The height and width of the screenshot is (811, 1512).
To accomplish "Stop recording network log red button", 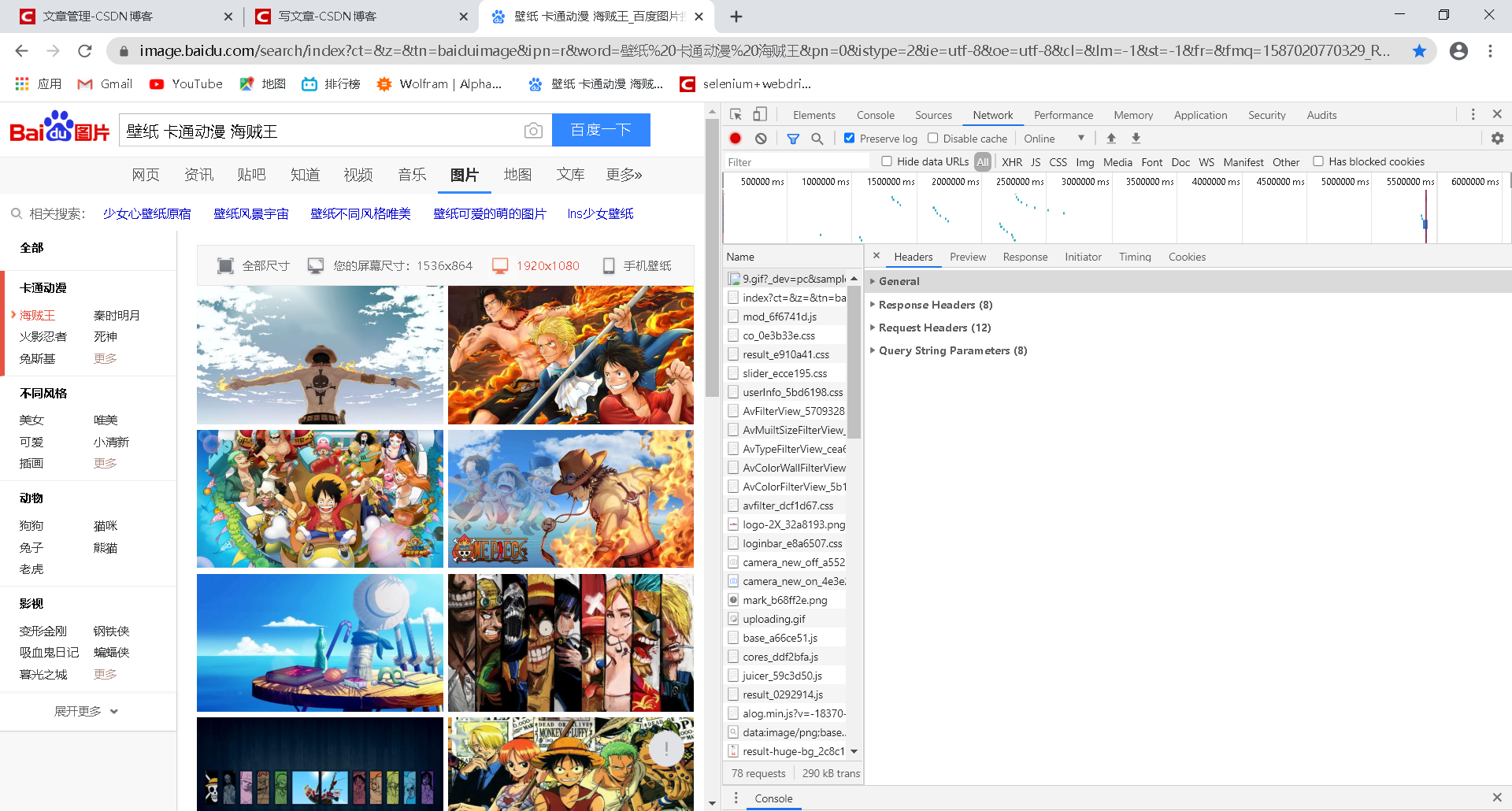I will tap(736, 139).
